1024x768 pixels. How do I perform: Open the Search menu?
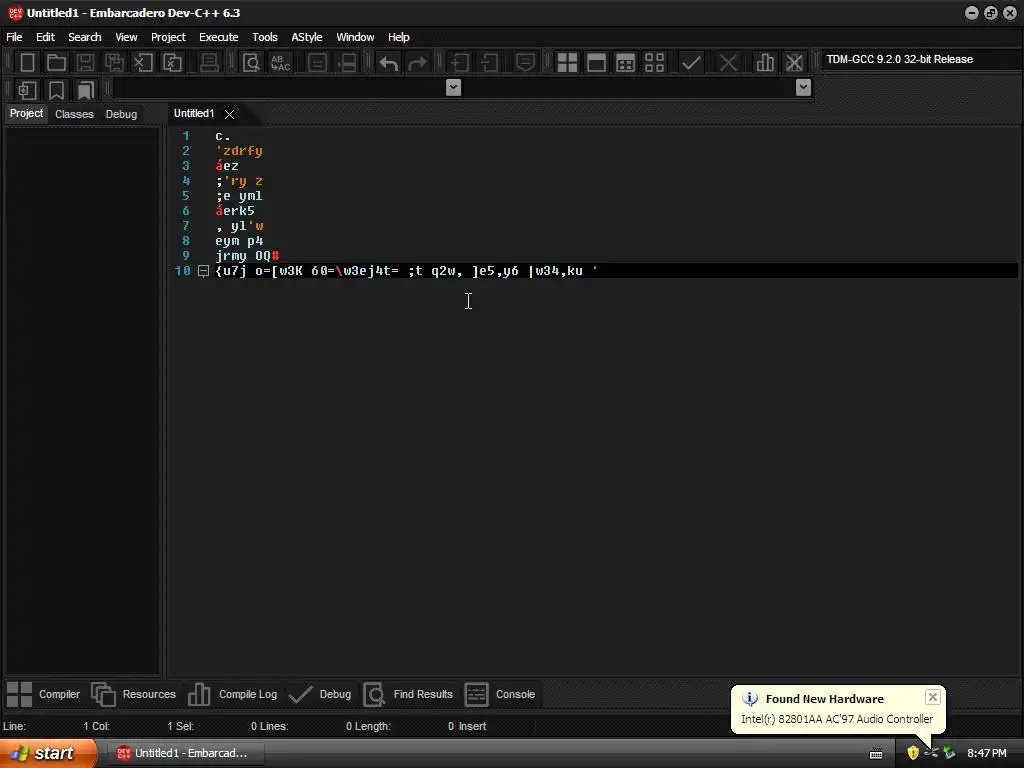point(85,37)
